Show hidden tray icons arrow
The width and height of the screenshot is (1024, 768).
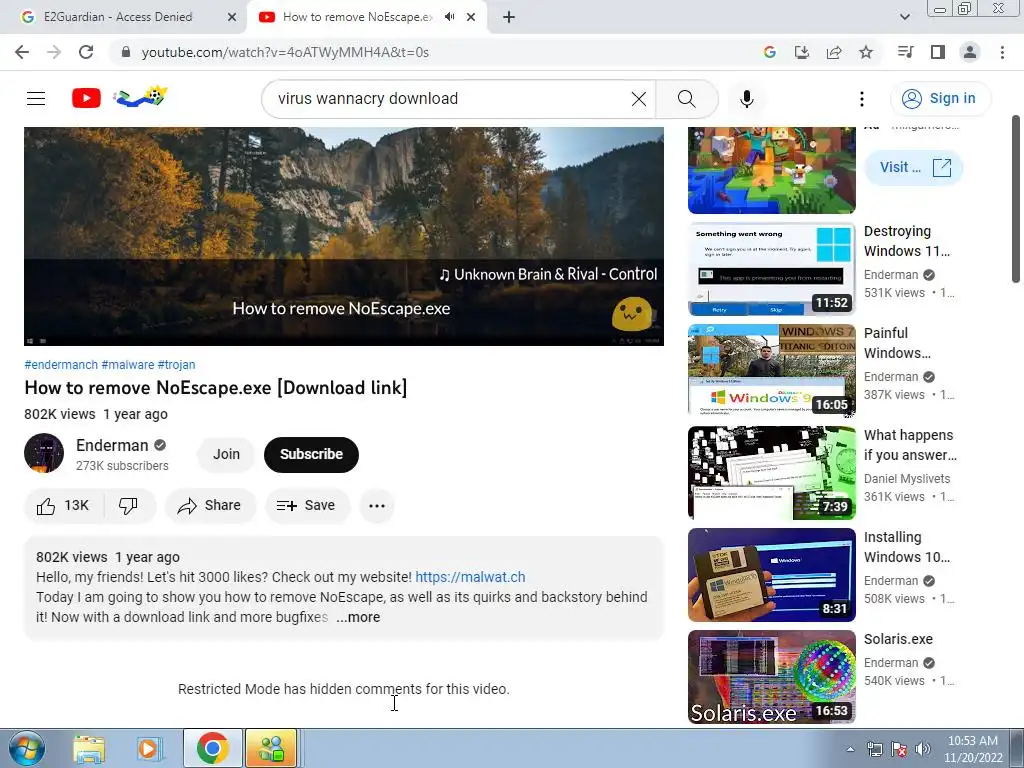coord(850,749)
